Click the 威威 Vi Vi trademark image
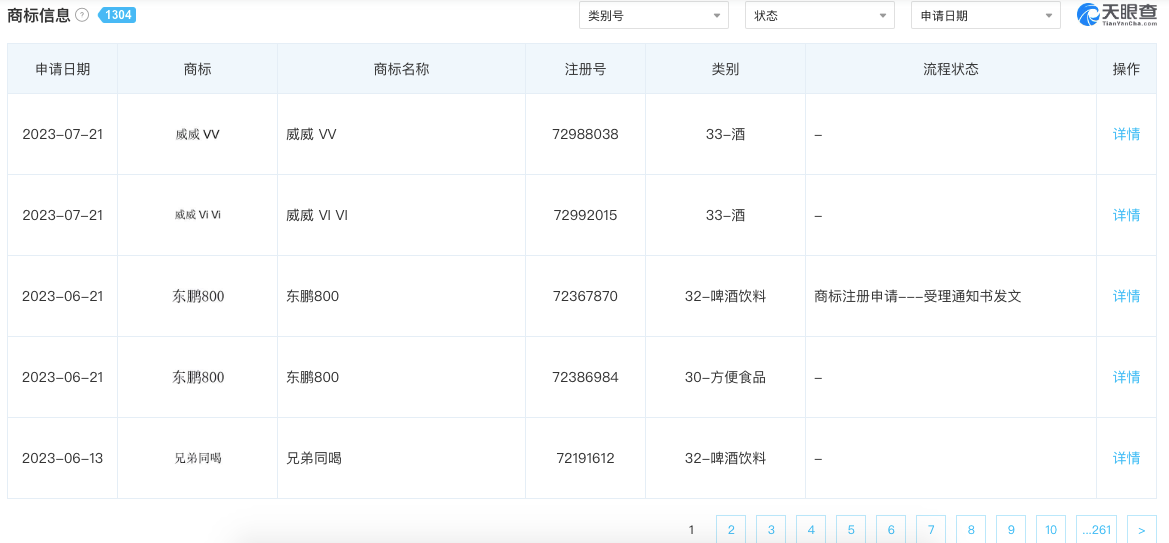1169x543 pixels. 197,215
